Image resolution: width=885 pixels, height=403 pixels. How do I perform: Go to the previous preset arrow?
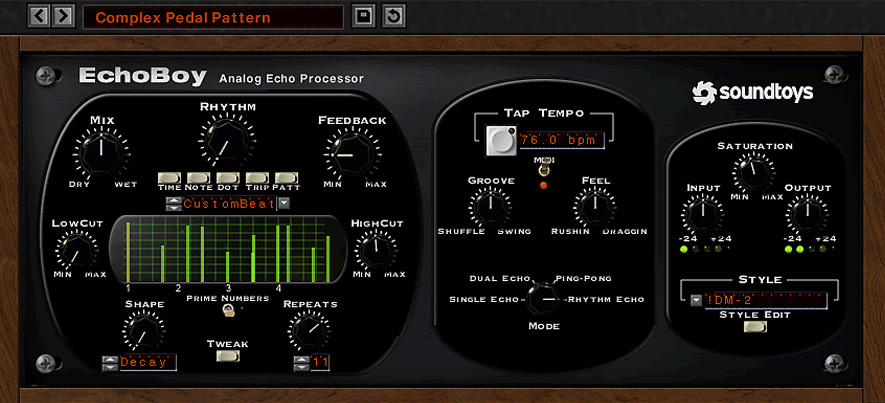click(39, 16)
